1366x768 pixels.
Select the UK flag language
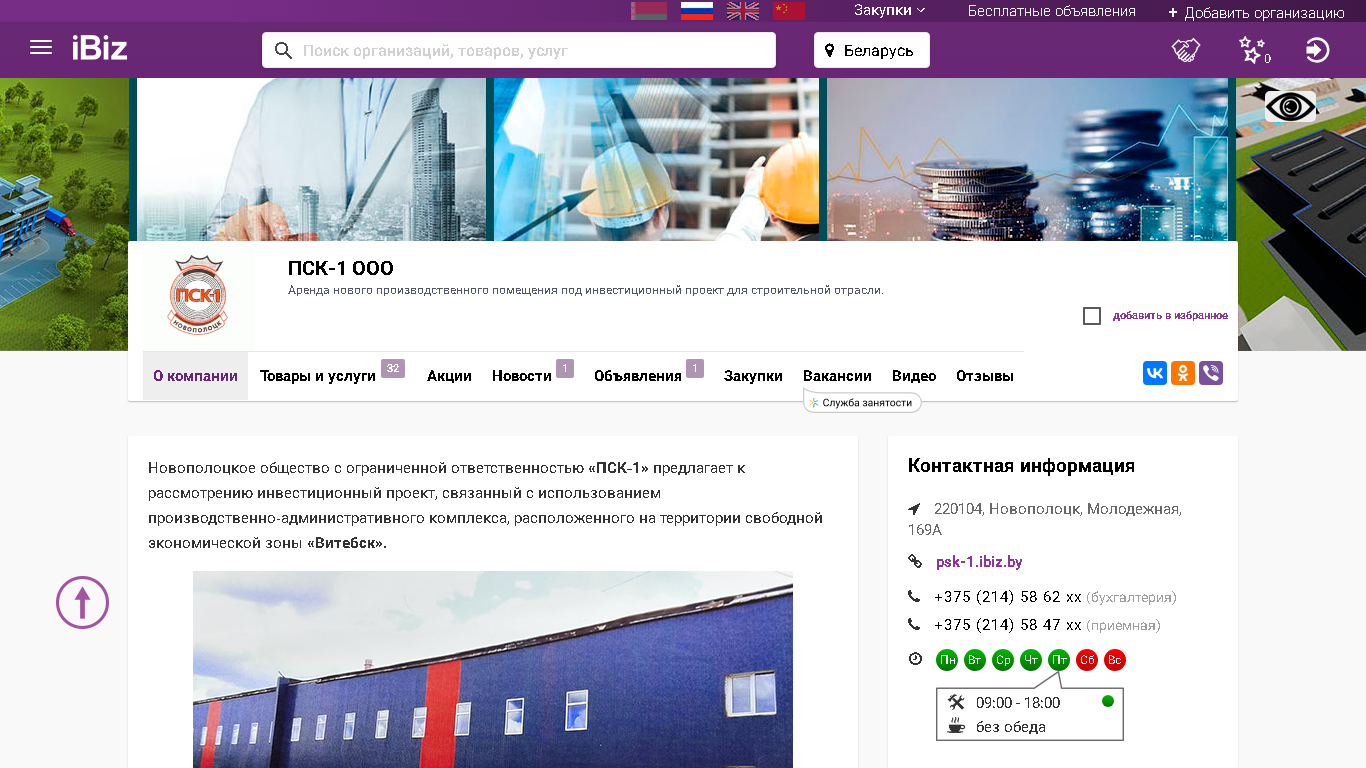(x=743, y=11)
